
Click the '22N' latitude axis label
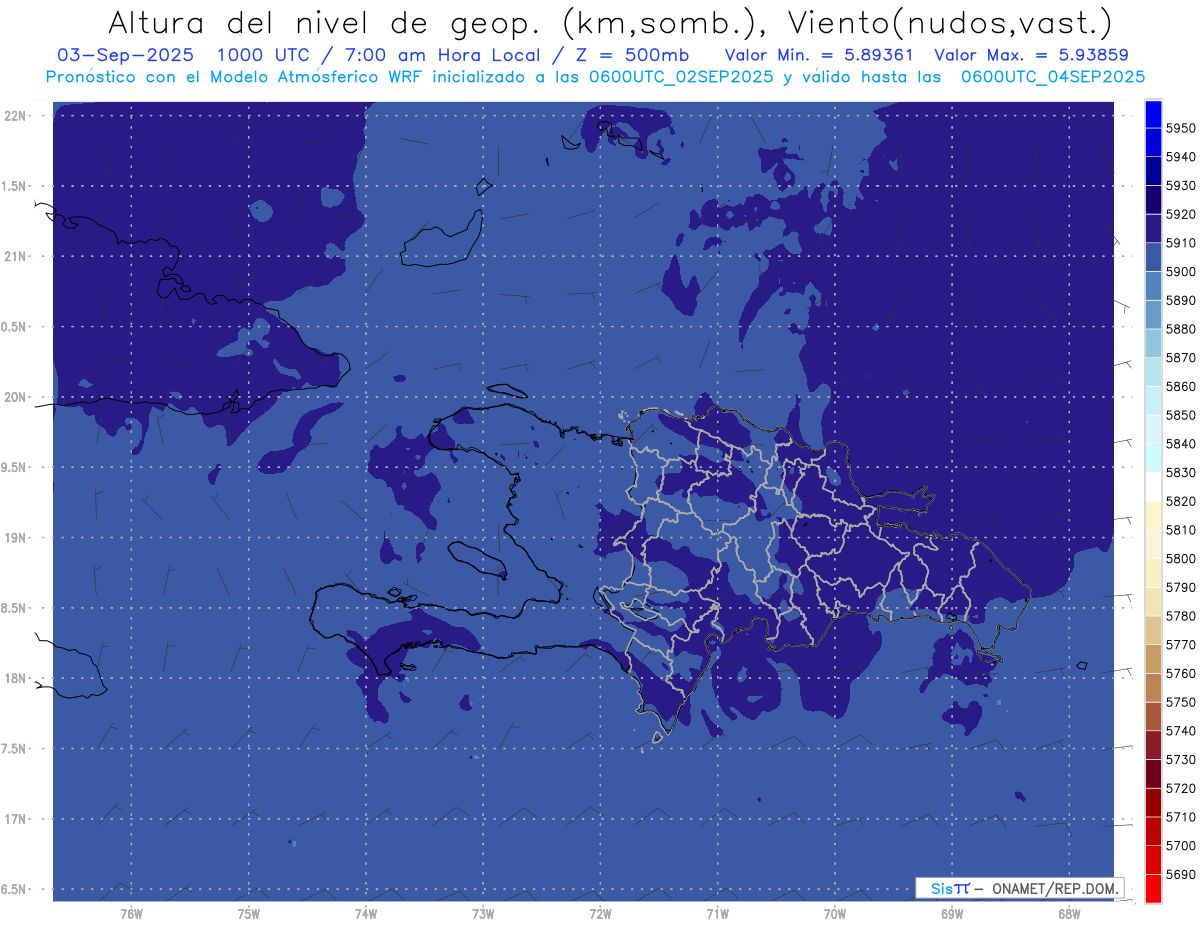pos(14,116)
